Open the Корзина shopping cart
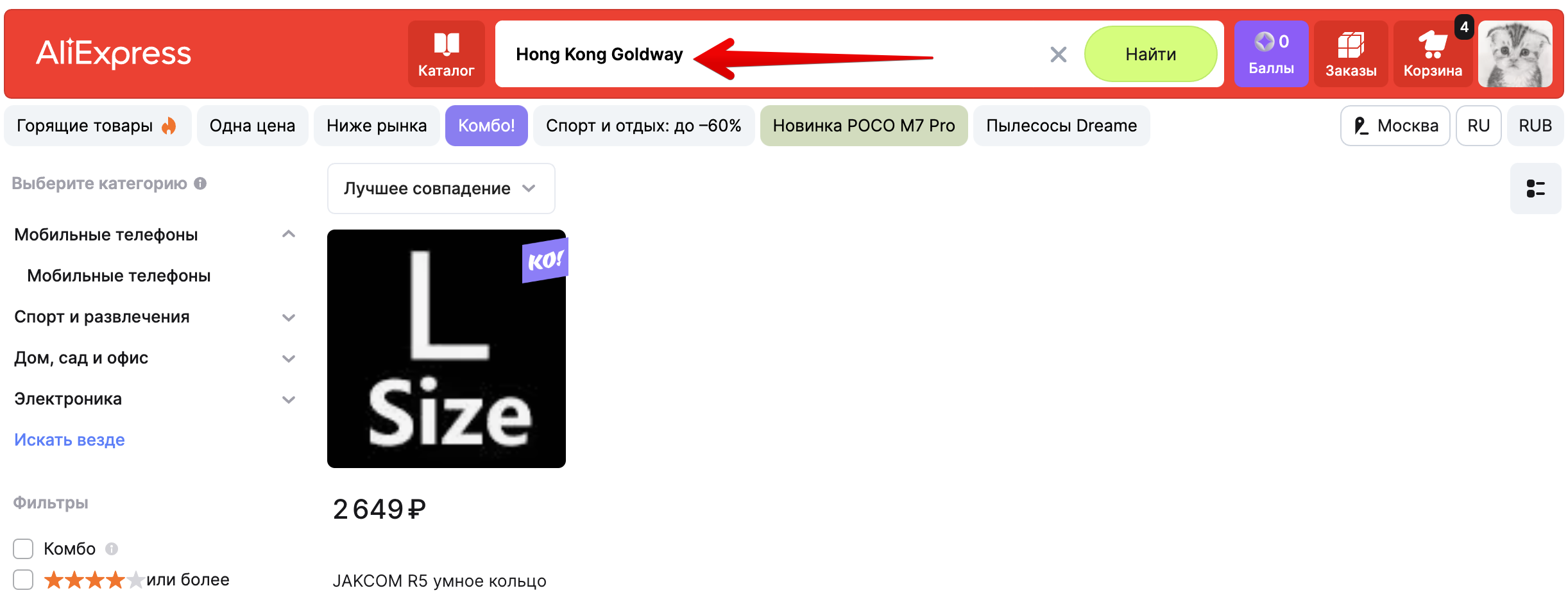The width and height of the screenshot is (1568, 604). 1433,54
